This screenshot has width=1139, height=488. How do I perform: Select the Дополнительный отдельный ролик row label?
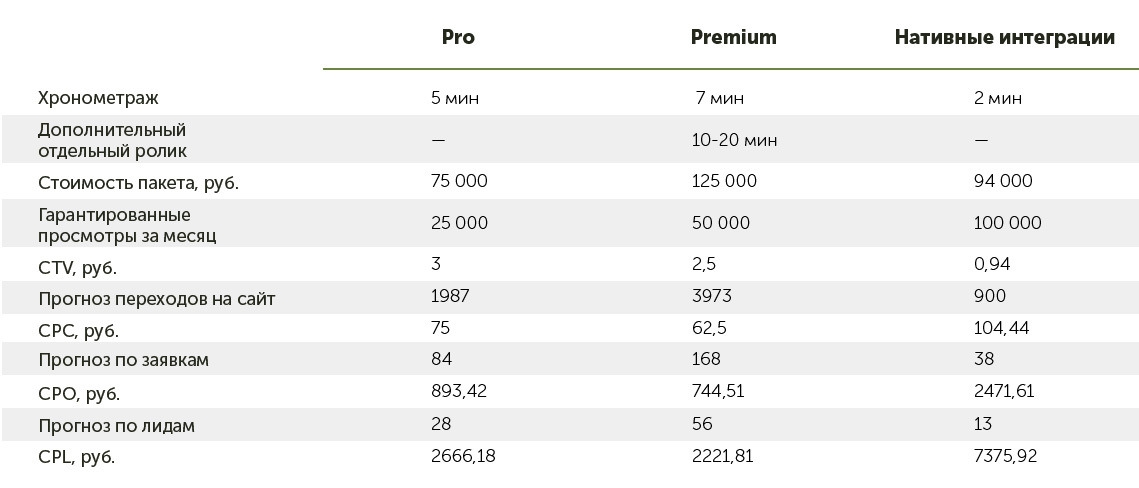coord(113,140)
